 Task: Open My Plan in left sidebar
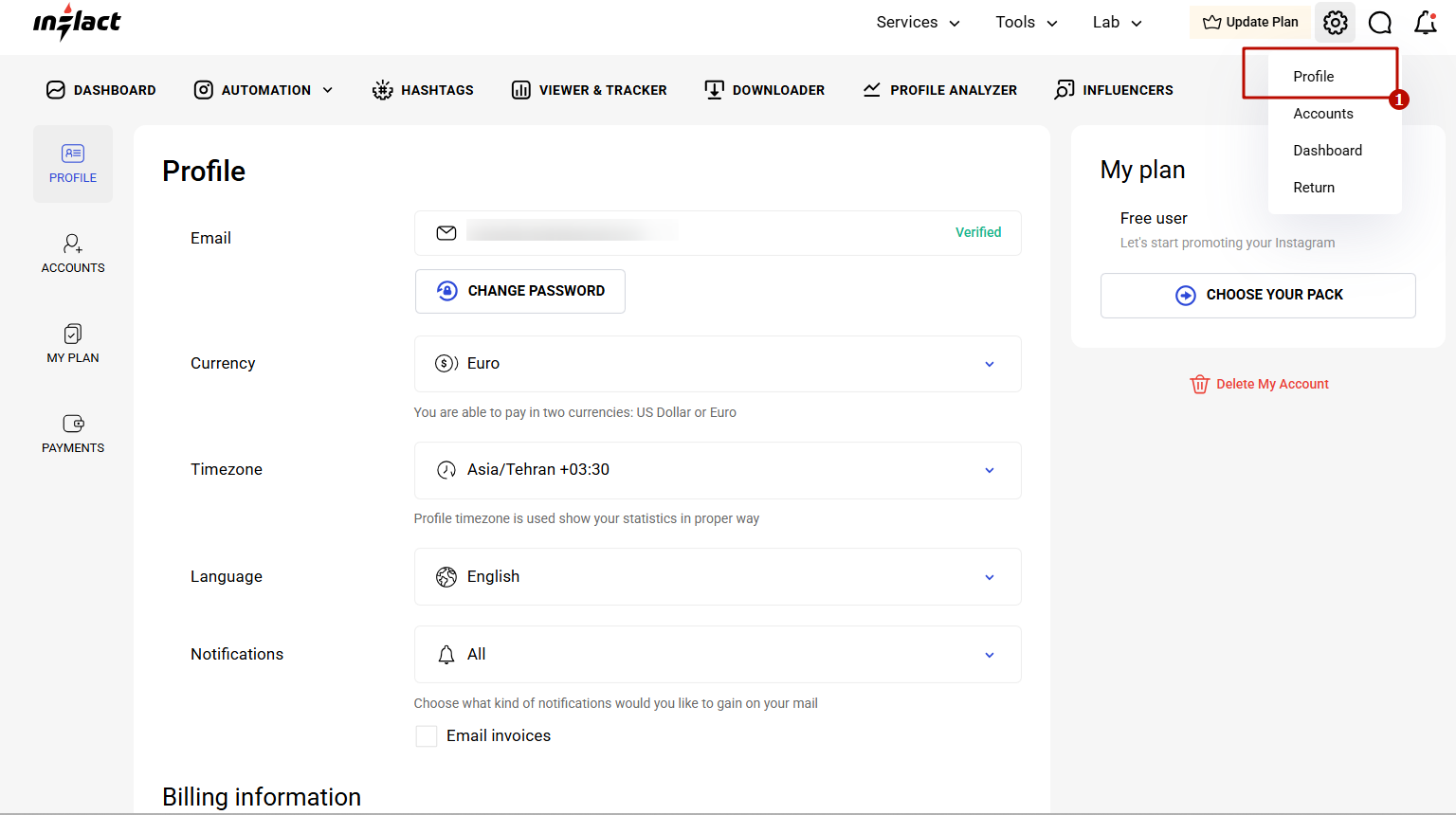click(73, 344)
